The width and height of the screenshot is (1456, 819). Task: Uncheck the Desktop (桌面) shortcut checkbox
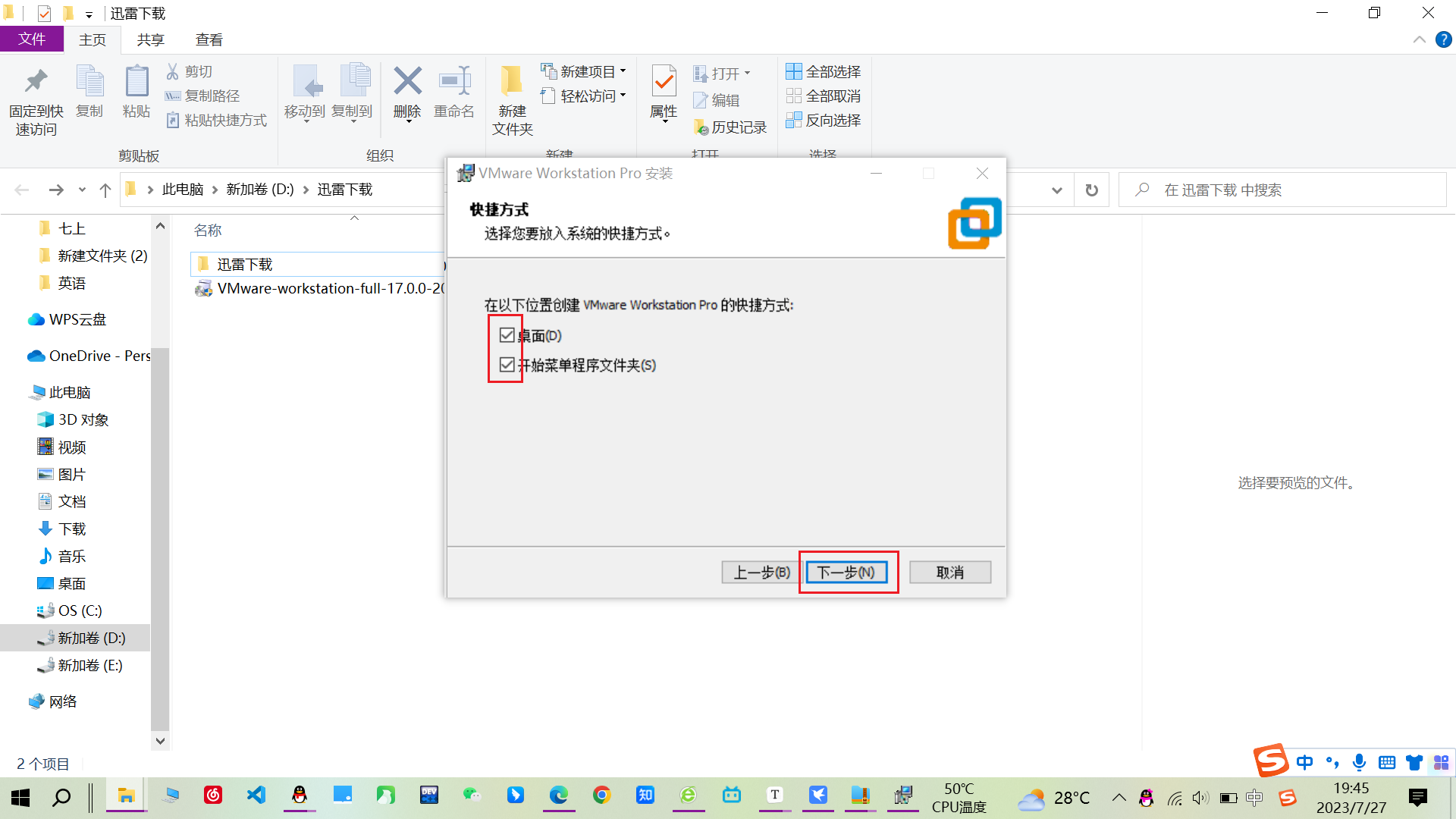(507, 335)
